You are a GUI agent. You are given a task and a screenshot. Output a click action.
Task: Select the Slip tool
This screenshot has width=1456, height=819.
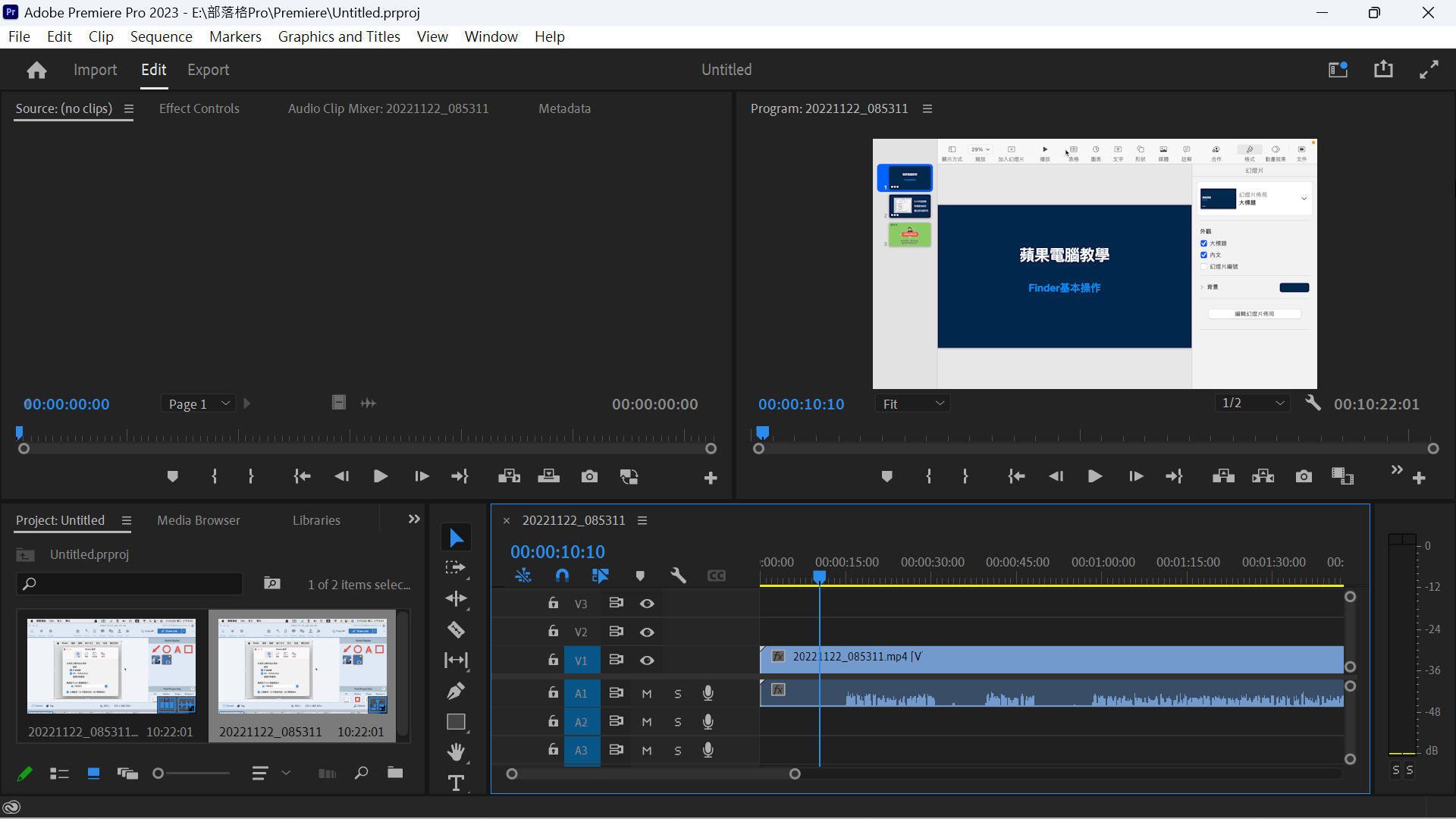456,661
